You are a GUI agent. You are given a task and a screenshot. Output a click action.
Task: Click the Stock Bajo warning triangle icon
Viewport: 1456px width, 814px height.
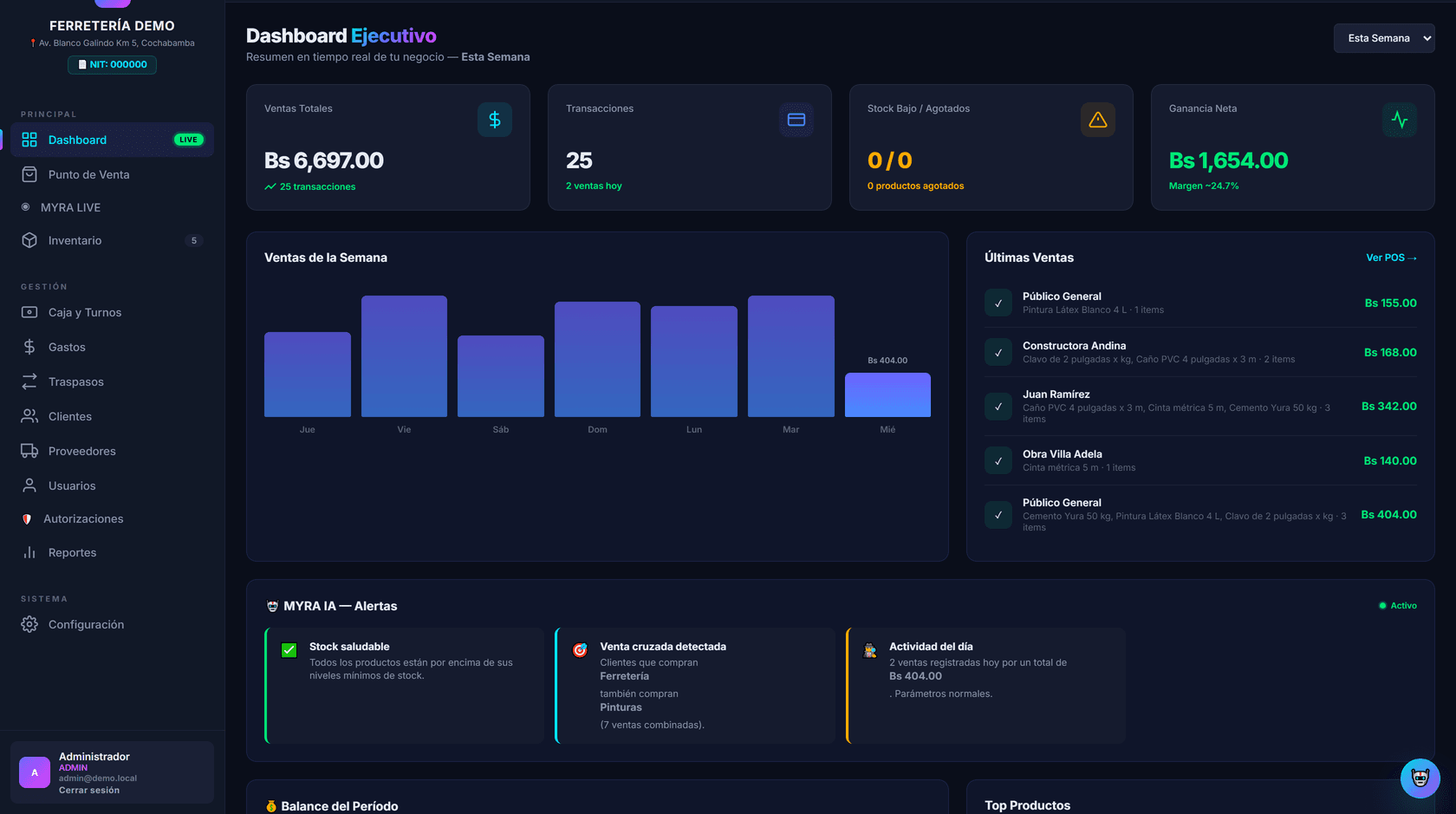[x=1098, y=120]
